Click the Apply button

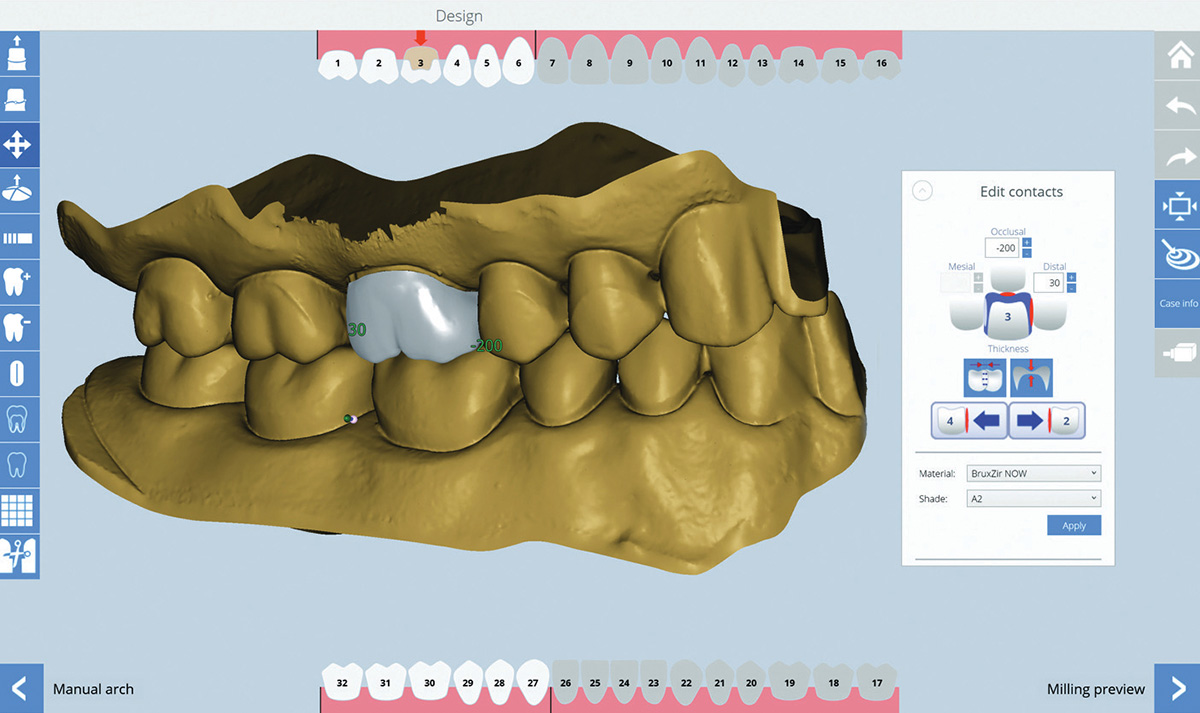pyautogui.click(x=1073, y=526)
